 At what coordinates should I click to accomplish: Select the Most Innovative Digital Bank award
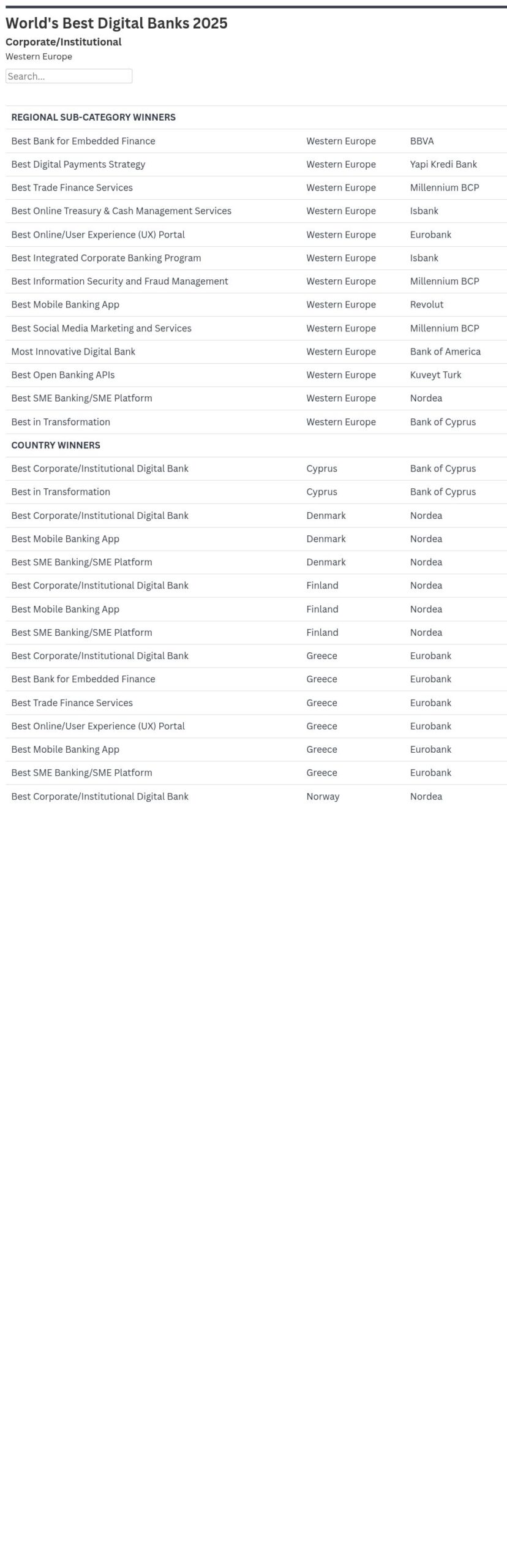(73, 352)
